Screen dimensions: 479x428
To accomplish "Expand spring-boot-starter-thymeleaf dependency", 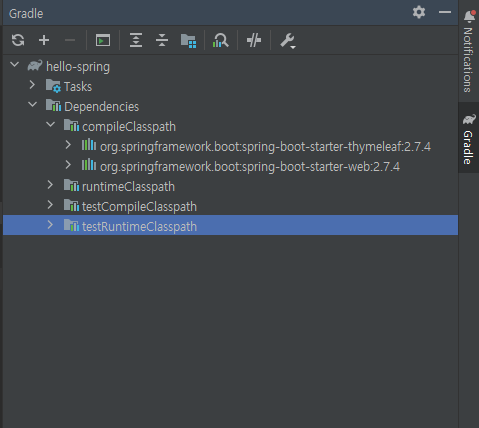I will 68,145.
